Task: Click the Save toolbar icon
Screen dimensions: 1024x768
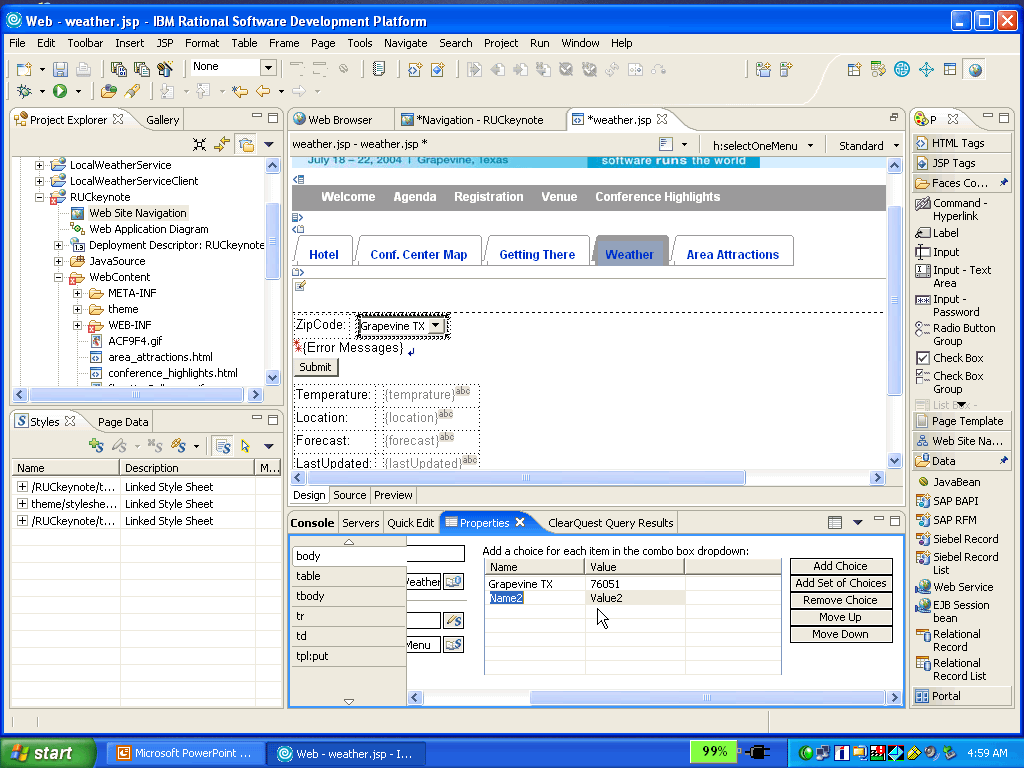Action: pyautogui.click(x=60, y=69)
